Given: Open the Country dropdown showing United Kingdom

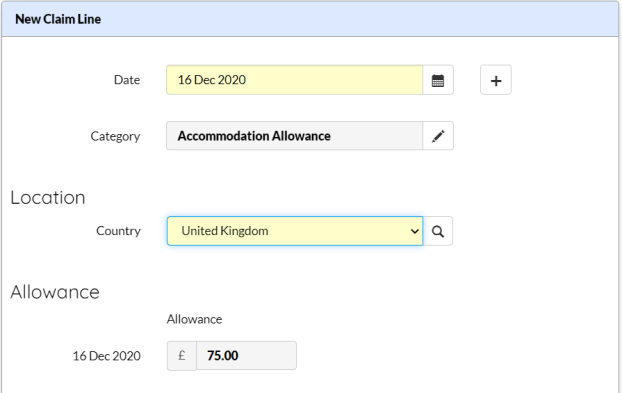Looking at the screenshot, I should coord(295,231).
